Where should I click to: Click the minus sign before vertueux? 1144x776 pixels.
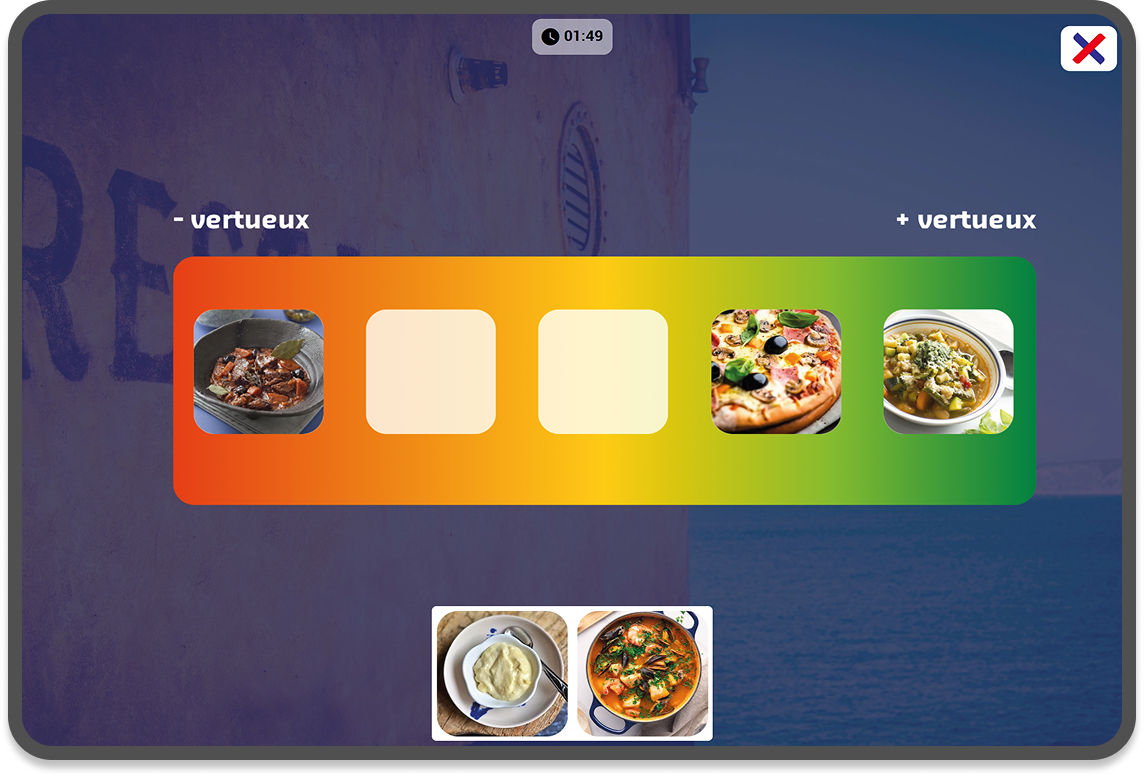point(179,219)
